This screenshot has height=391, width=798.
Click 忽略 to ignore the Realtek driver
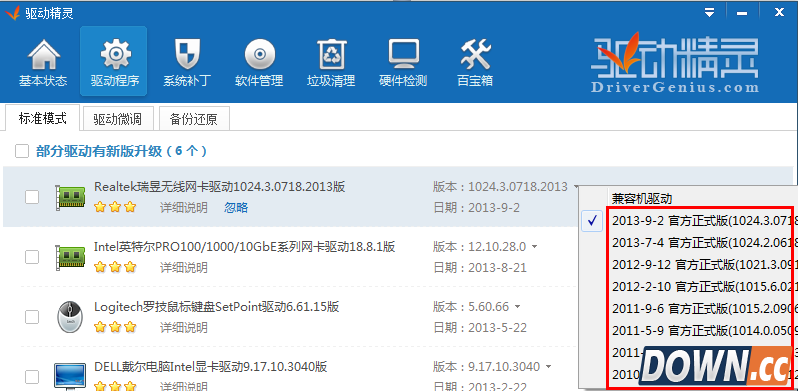[x=236, y=207]
